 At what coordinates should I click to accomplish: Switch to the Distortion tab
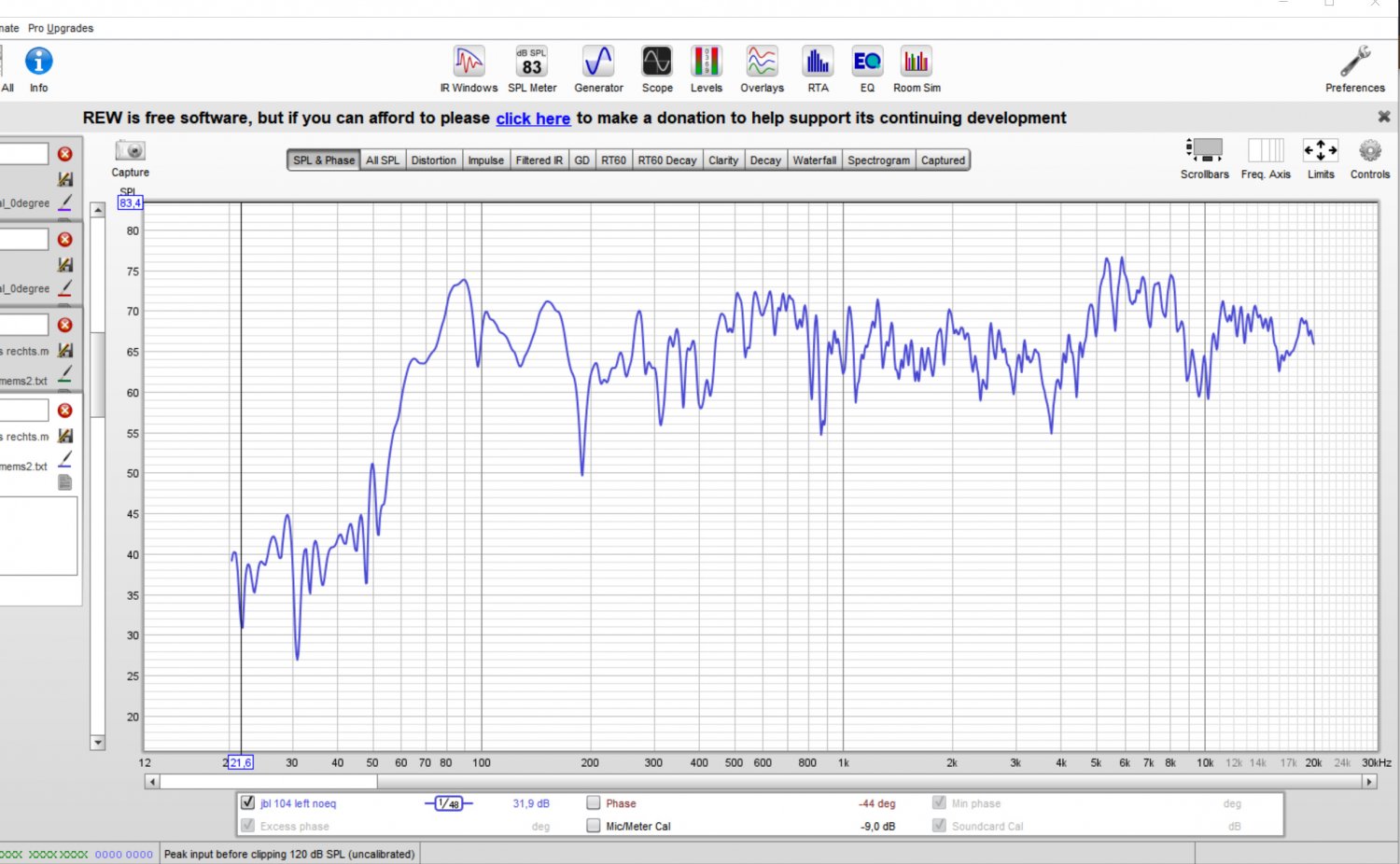[x=434, y=160]
